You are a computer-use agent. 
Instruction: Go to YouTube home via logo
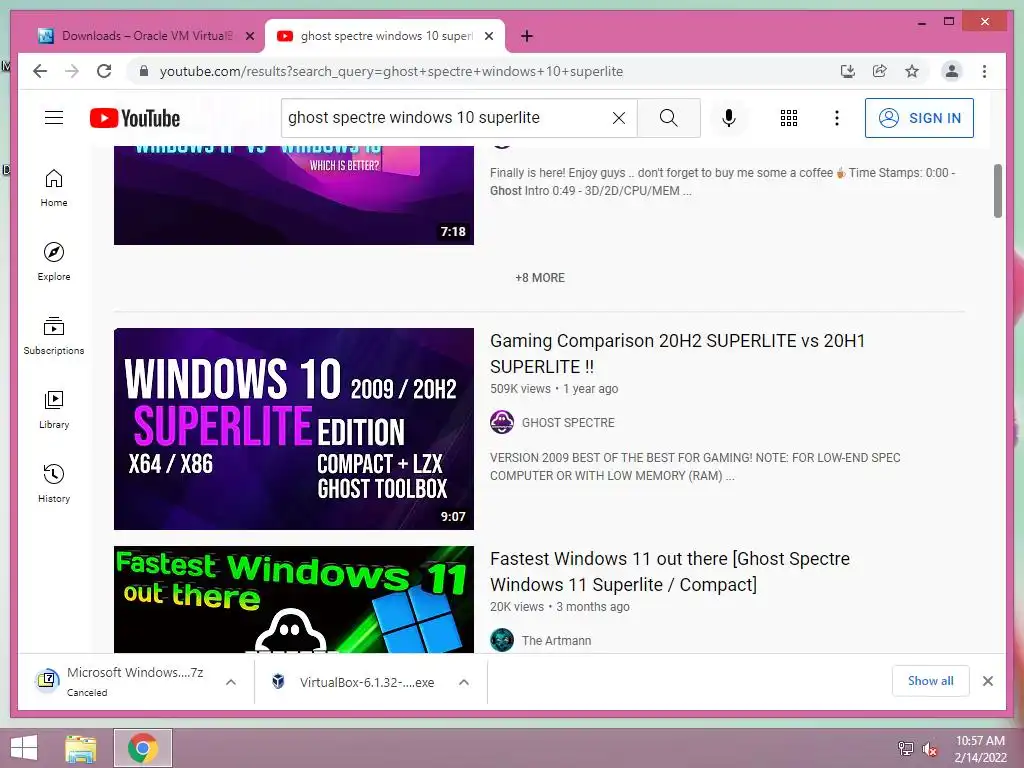135,118
